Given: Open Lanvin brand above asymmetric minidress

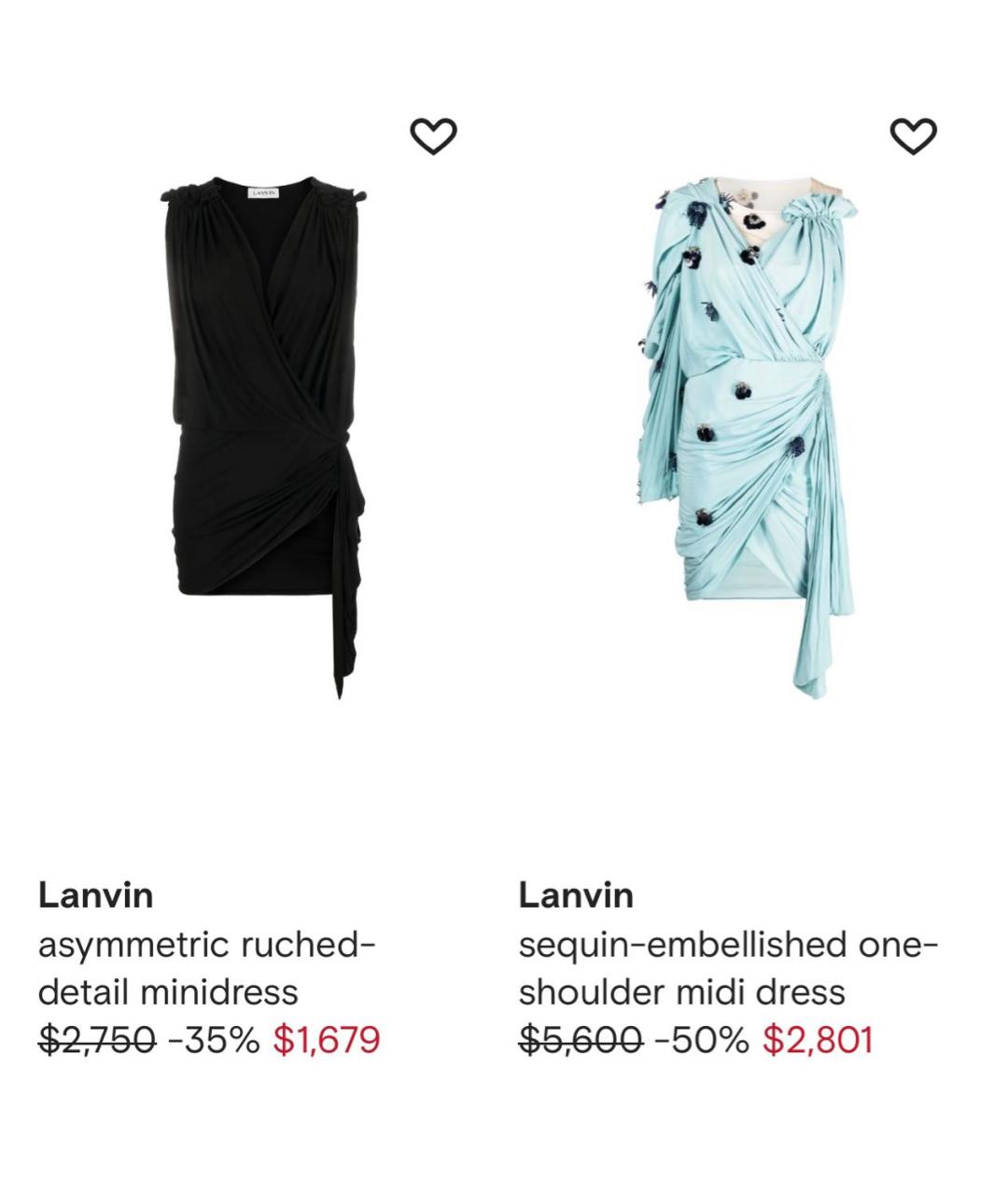Looking at the screenshot, I should tap(95, 895).
